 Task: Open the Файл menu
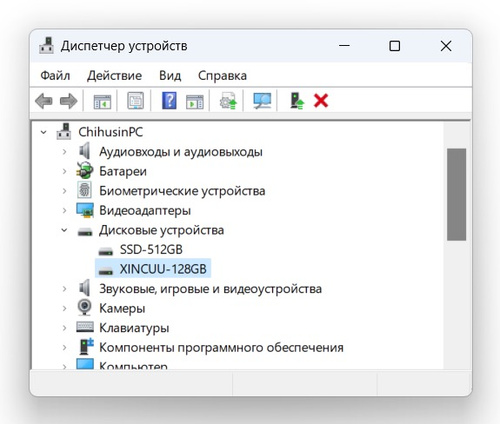click(55, 76)
